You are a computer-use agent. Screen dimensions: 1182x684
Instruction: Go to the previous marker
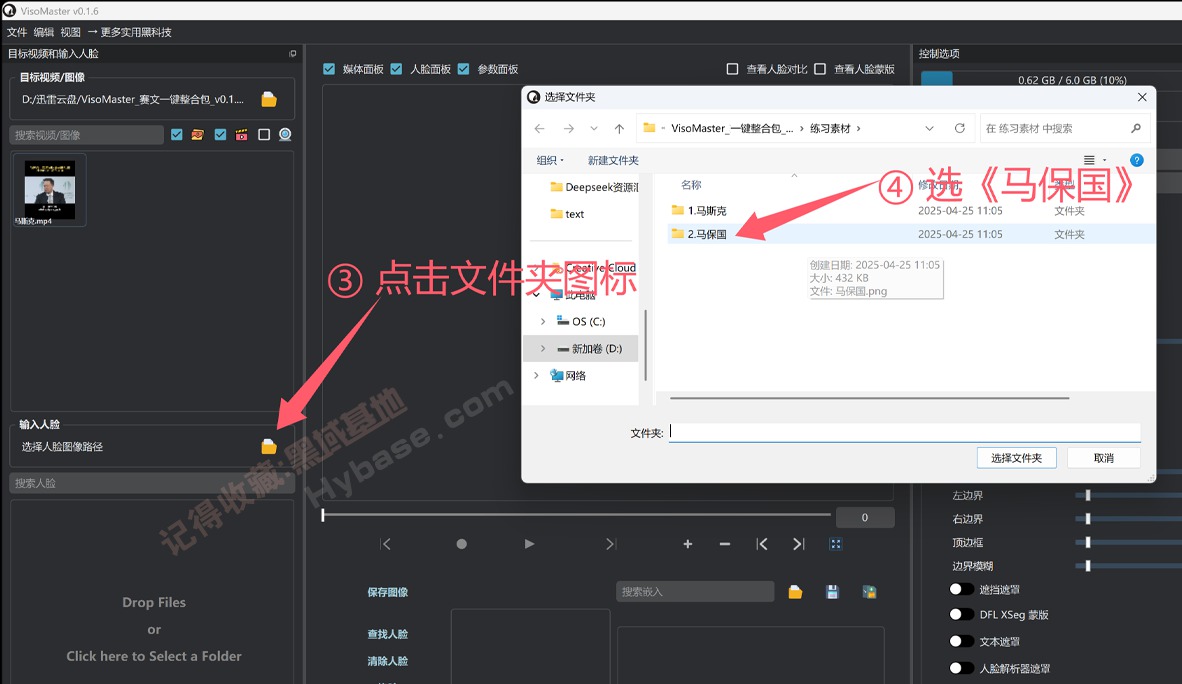pos(762,544)
